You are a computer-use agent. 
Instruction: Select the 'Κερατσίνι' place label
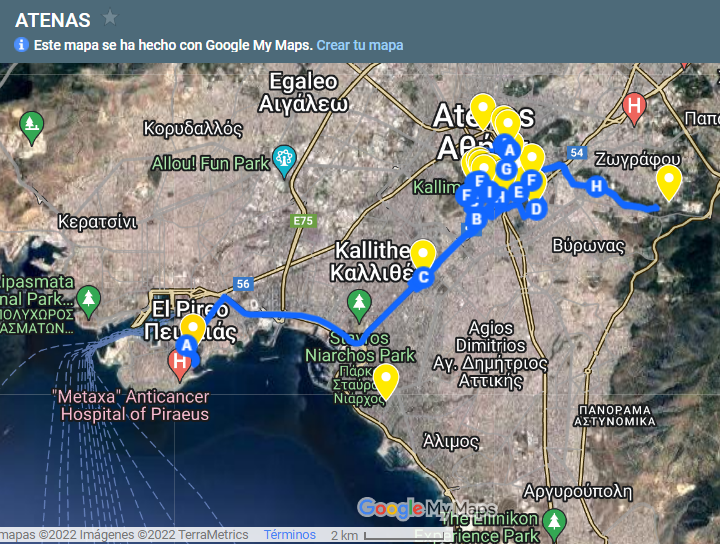pos(97,222)
